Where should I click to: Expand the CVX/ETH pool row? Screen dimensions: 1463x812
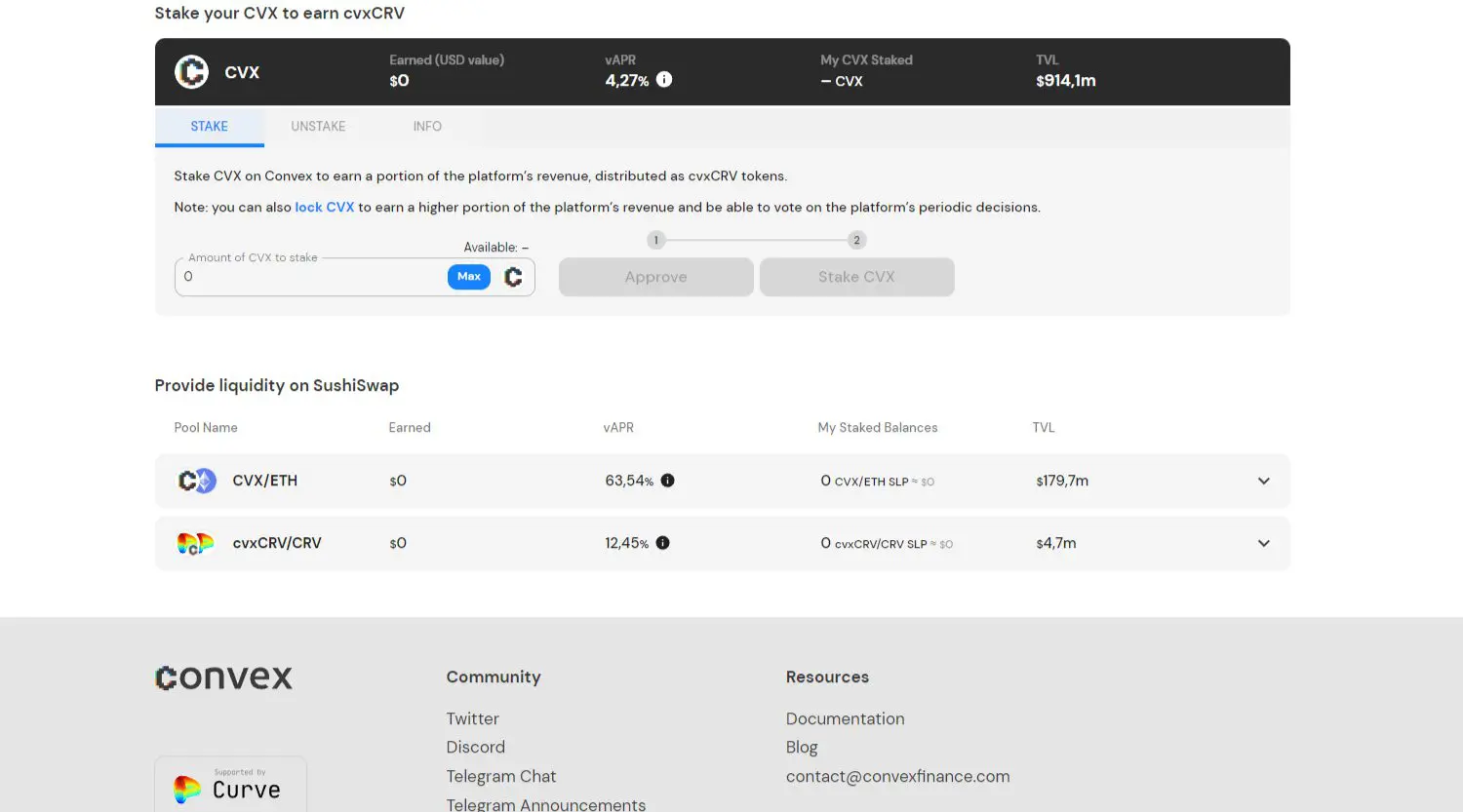coord(1264,481)
